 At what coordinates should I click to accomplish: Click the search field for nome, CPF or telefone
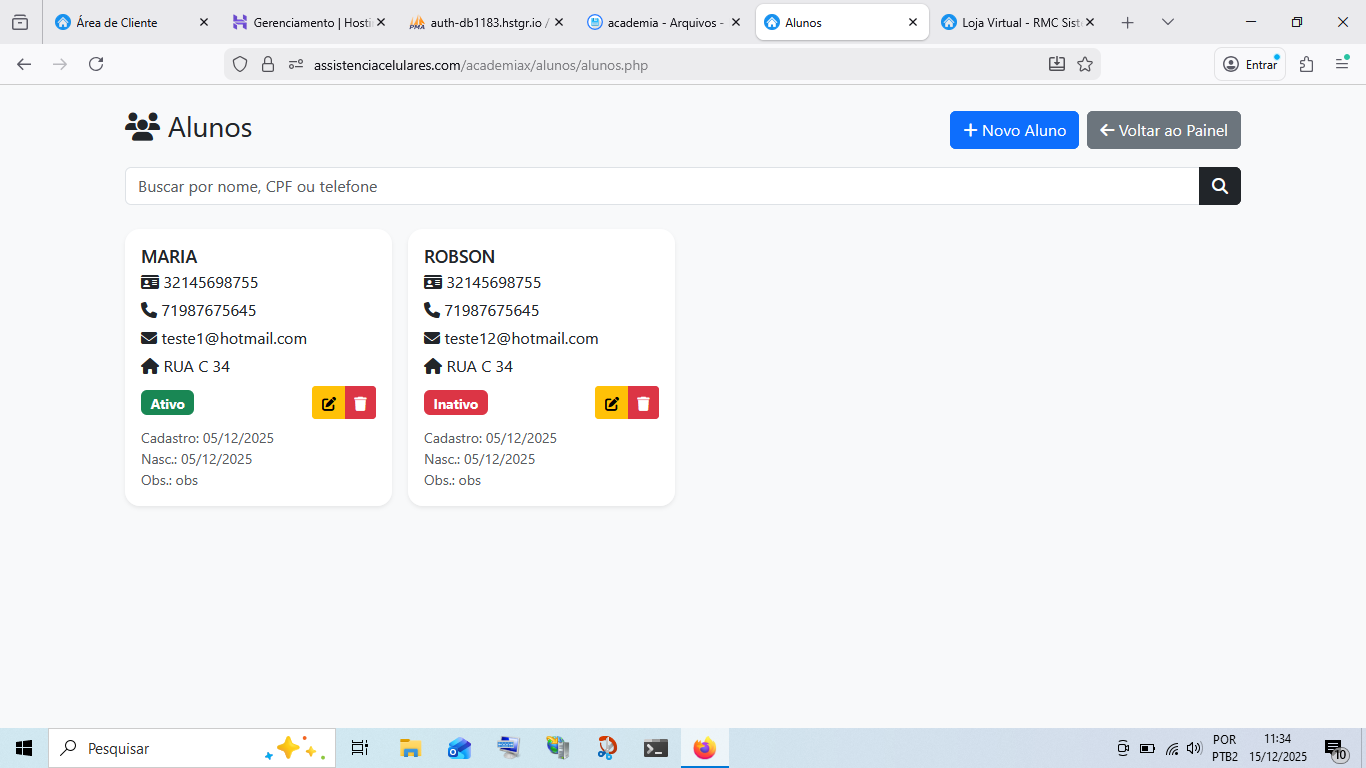click(661, 186)
